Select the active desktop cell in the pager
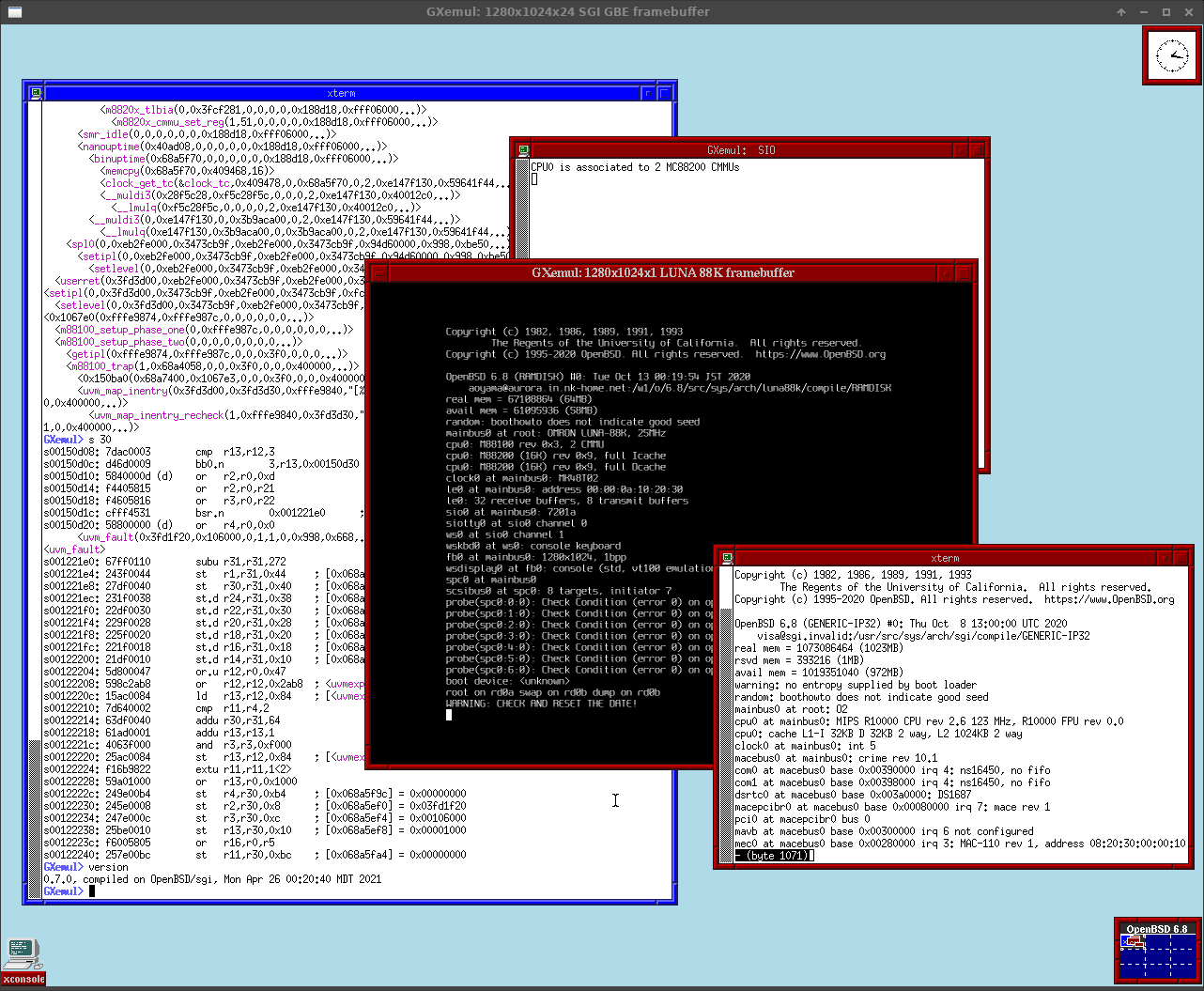The width and height of the screenshot is (1204, 991). pyautogui.click(x=1132, y=939)
